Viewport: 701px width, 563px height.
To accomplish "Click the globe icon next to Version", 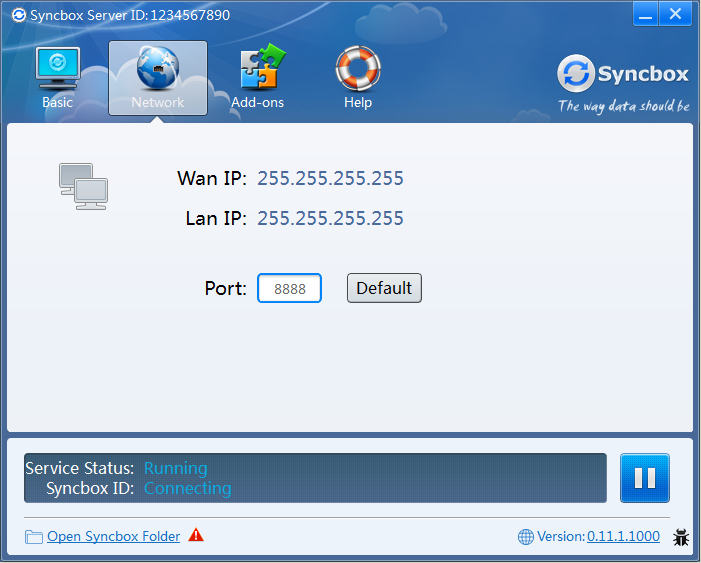I will 526,537.
